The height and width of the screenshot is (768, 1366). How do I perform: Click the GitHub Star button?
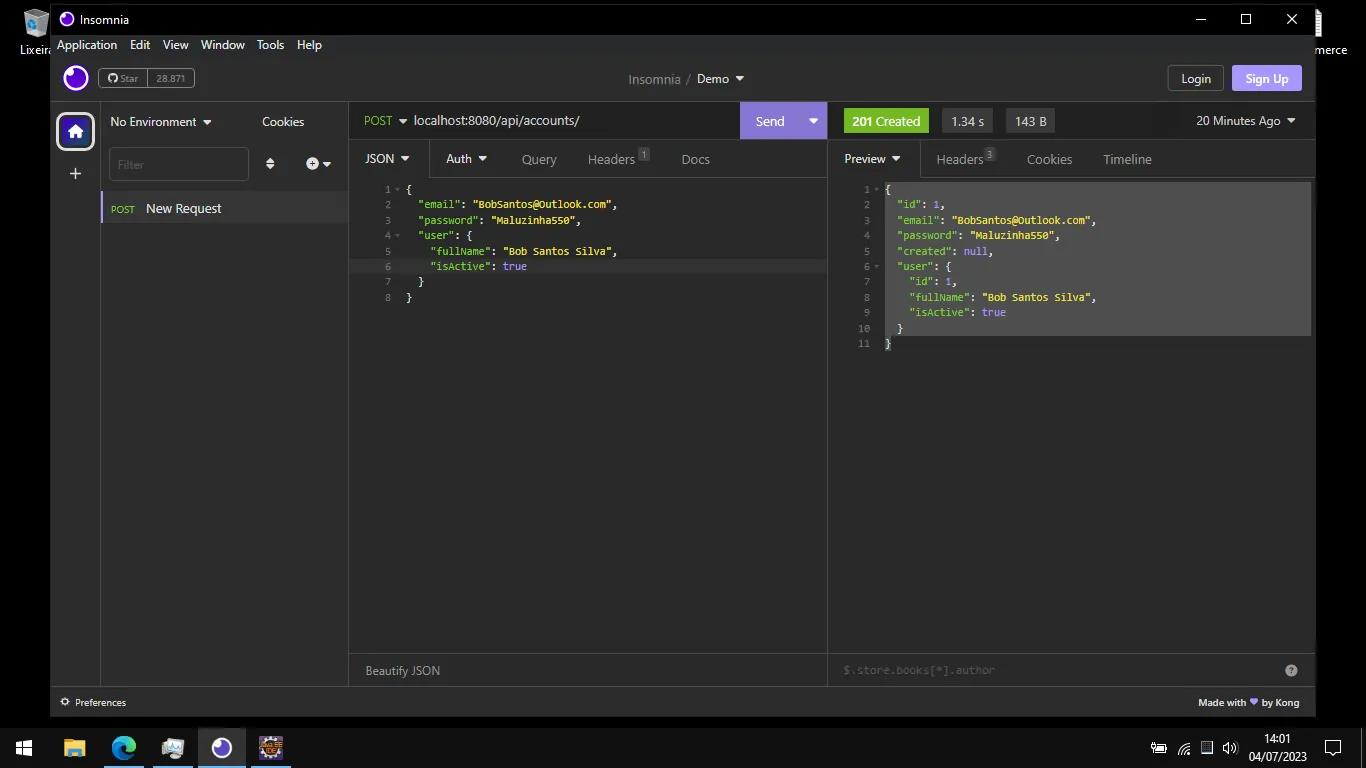[146, 78]
